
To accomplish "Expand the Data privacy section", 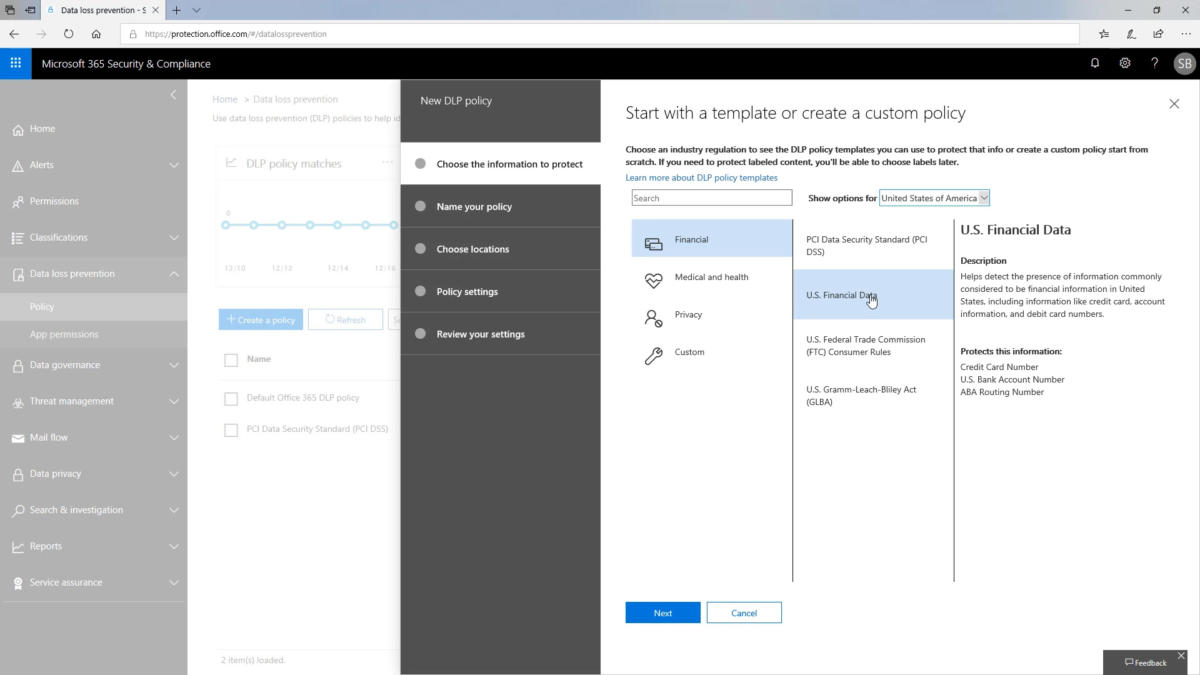I will (x=174, y=474).
